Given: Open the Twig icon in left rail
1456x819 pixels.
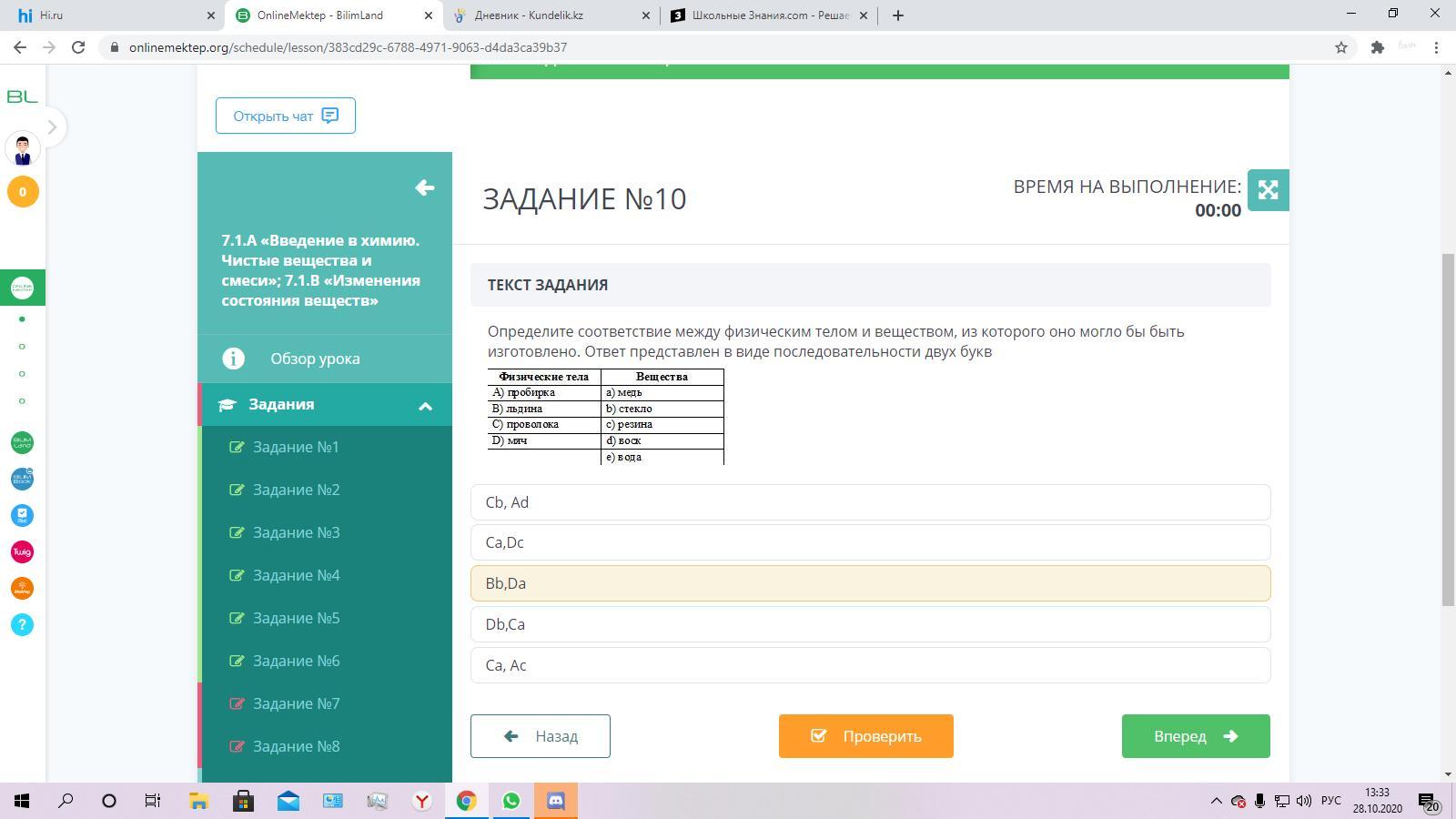Looking at the screenshot, I should 22,551.
